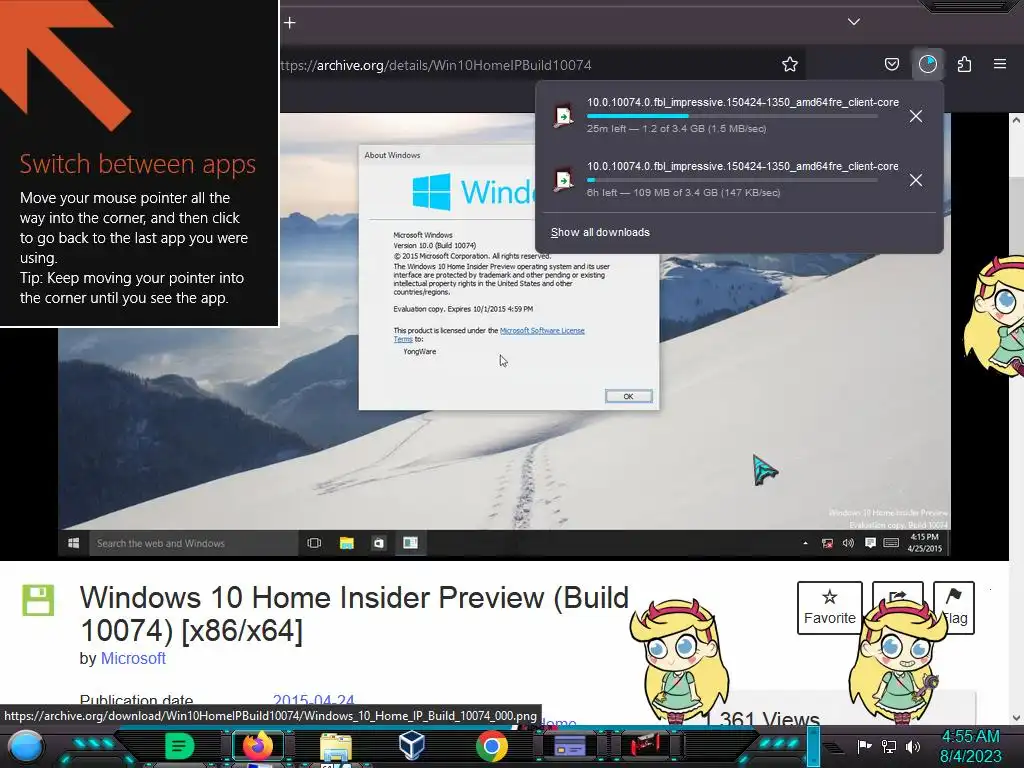1024x768 pixels.
Task: Open the Windows 10 About Windows screenshot thumbnail
Action: tap(504, 334)
